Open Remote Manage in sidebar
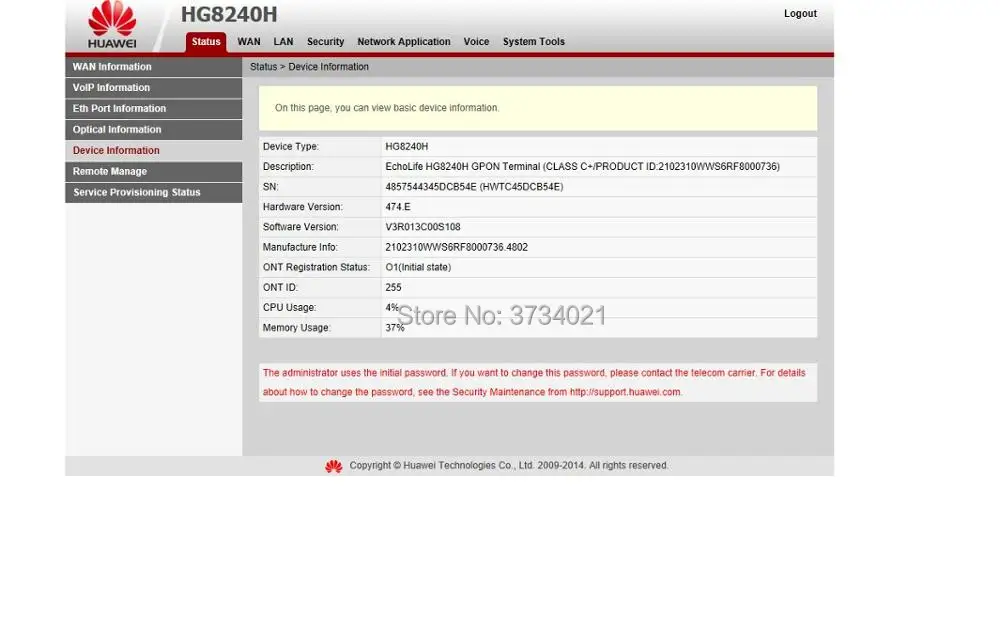Screen dimensions: 1000x629 click(x=154, y=172)
